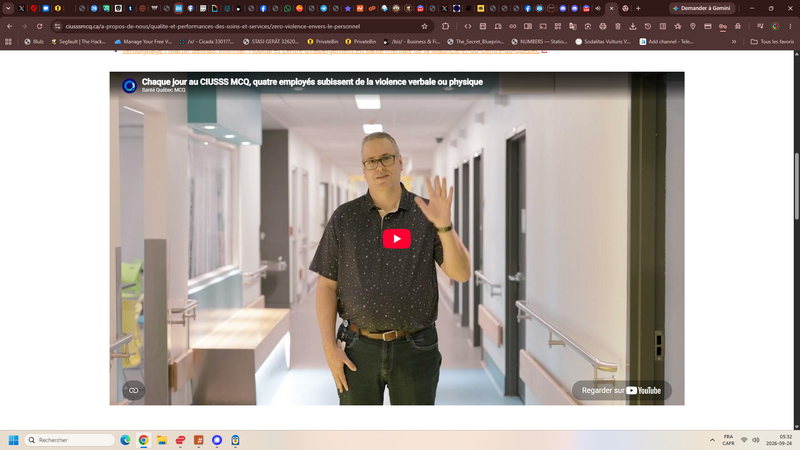
Task: Open the translate extension icon
Action: [x=573, y=26]
